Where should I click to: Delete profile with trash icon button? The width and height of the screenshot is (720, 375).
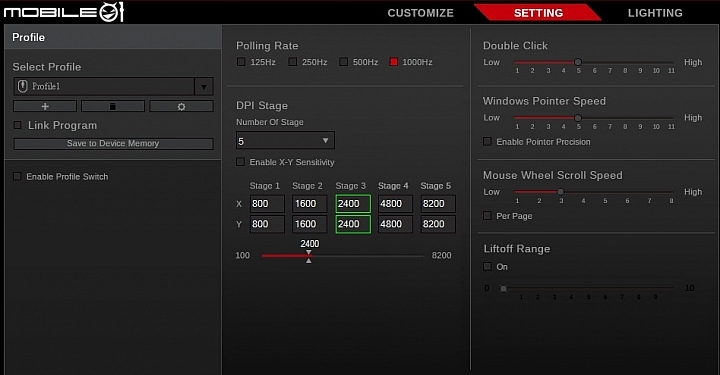point(113,106)
